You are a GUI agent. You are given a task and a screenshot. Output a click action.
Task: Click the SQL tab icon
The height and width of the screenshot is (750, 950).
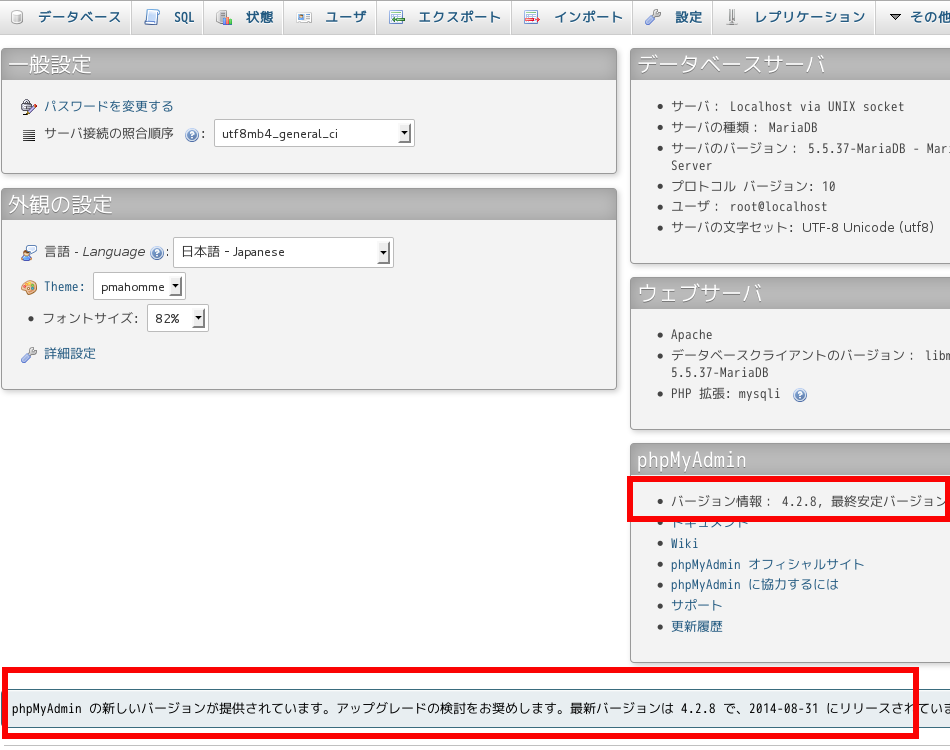pyautogui.click(x=152, y=17)
